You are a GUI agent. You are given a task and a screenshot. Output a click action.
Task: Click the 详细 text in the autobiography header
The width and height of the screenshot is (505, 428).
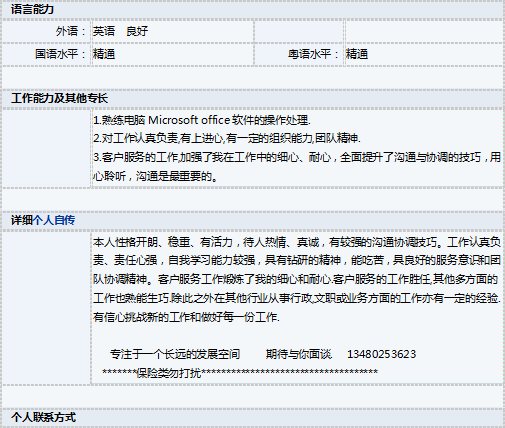pyautogui.click(x=22, y=220)
